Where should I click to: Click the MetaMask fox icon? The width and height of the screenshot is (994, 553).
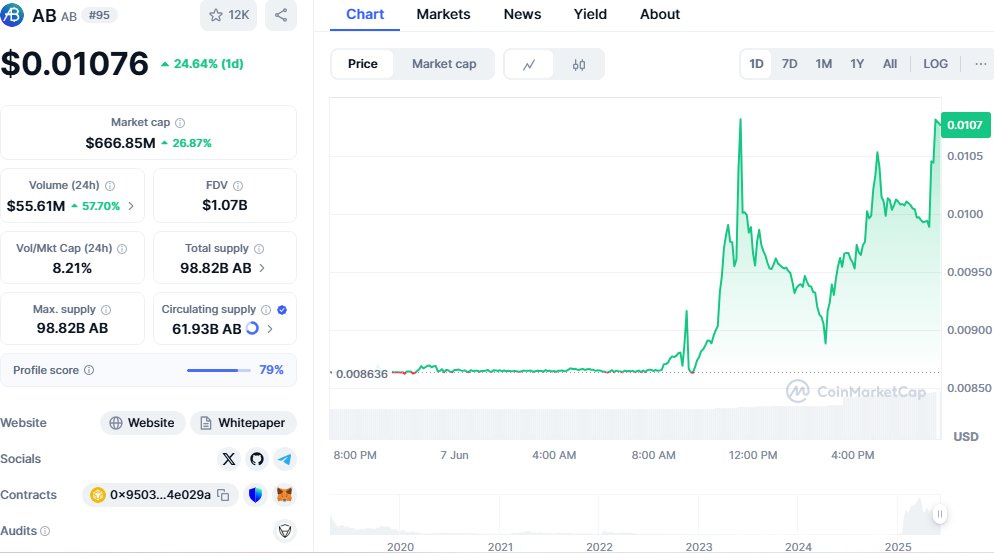point(285,495)
